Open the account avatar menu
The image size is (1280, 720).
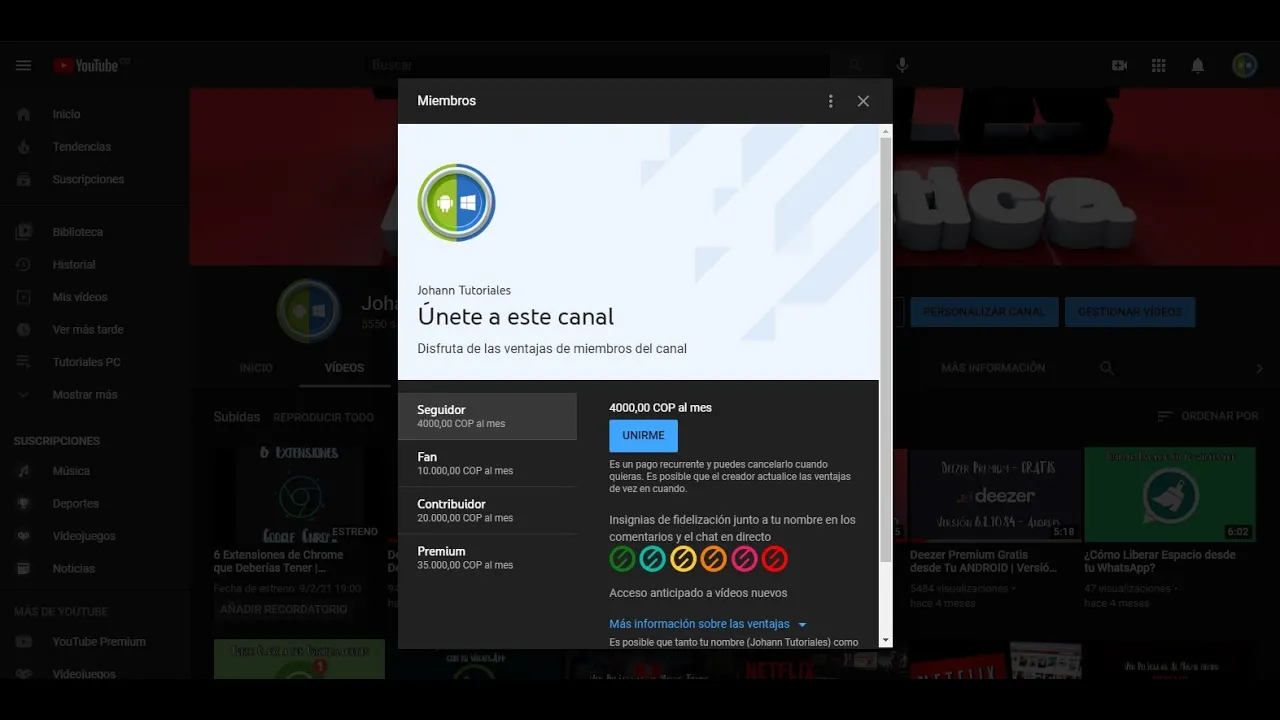[x=1244, y=66]
